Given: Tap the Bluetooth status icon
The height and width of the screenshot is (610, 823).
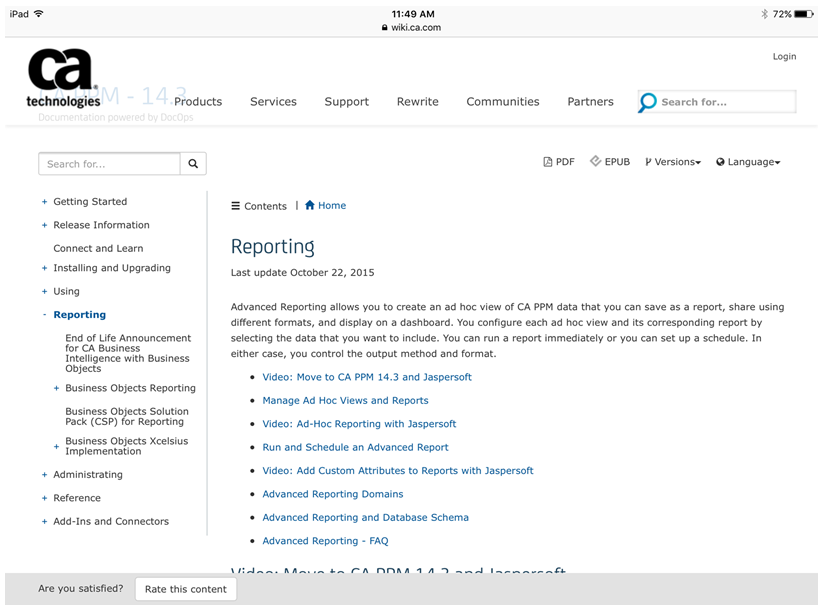Looking at the screenshot, I should (764, 14).
